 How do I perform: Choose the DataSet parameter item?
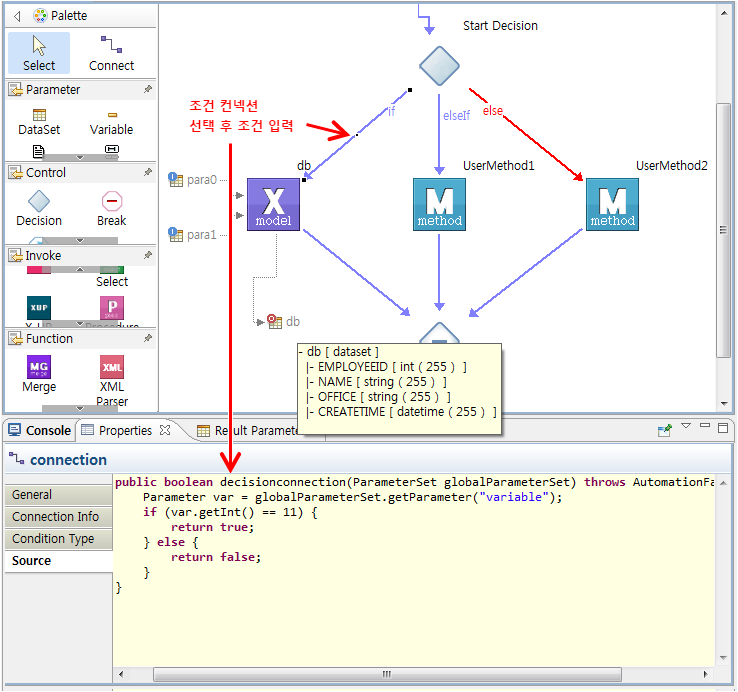(x=39, y=120)
